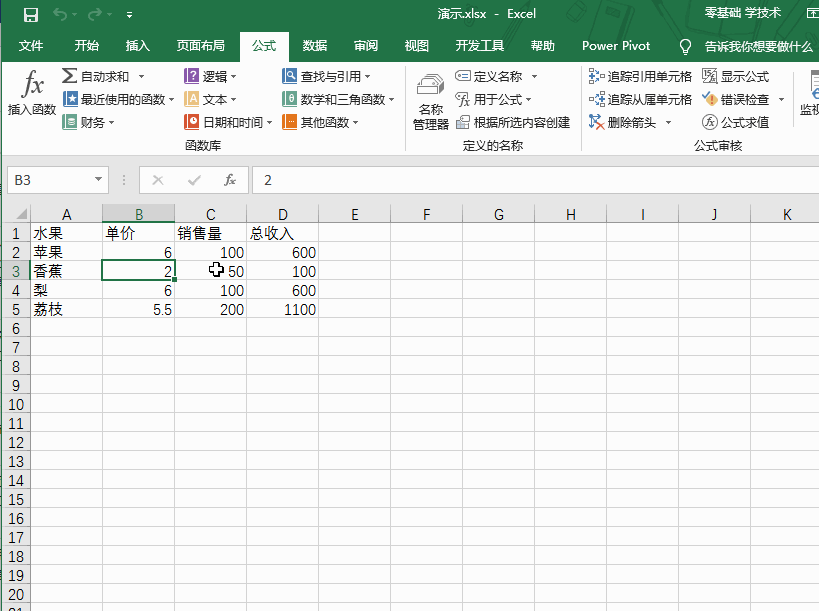
Task: Click the Insert Function (插入函数) icon
Action: pyautogui.click(x=32, y=94)
